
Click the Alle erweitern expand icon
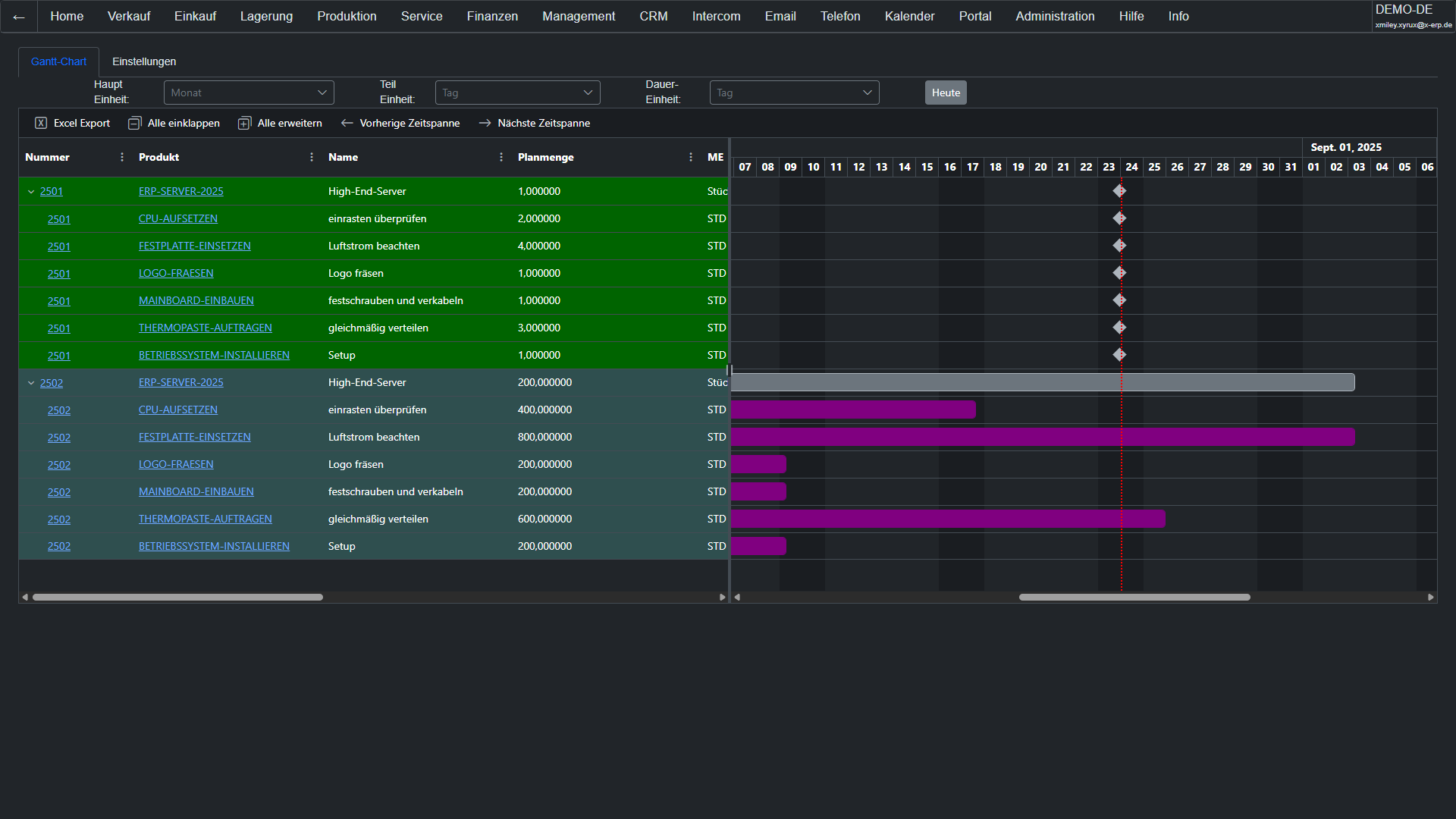244,123
